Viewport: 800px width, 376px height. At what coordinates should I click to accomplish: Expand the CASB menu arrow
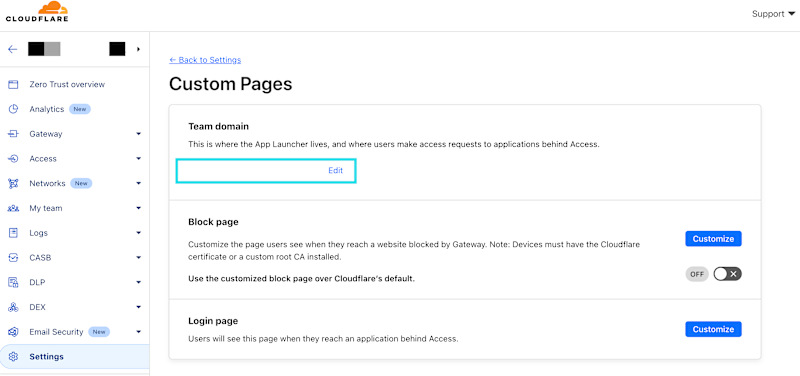(138, 258)
